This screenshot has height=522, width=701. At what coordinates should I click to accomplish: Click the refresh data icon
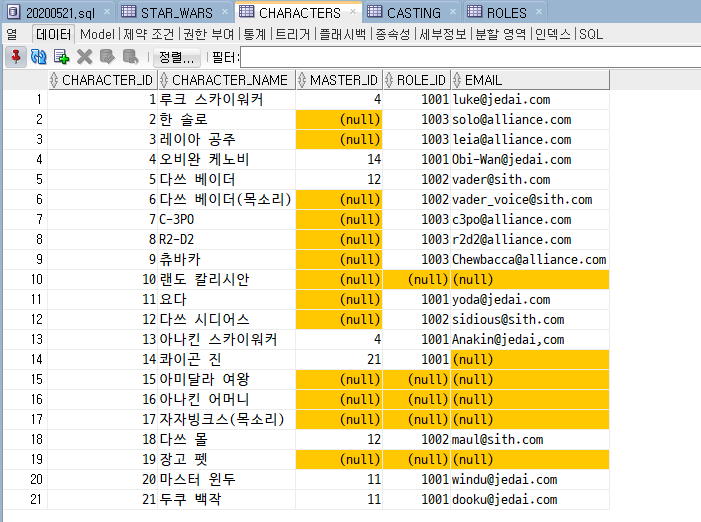click(x=38, y=57)
